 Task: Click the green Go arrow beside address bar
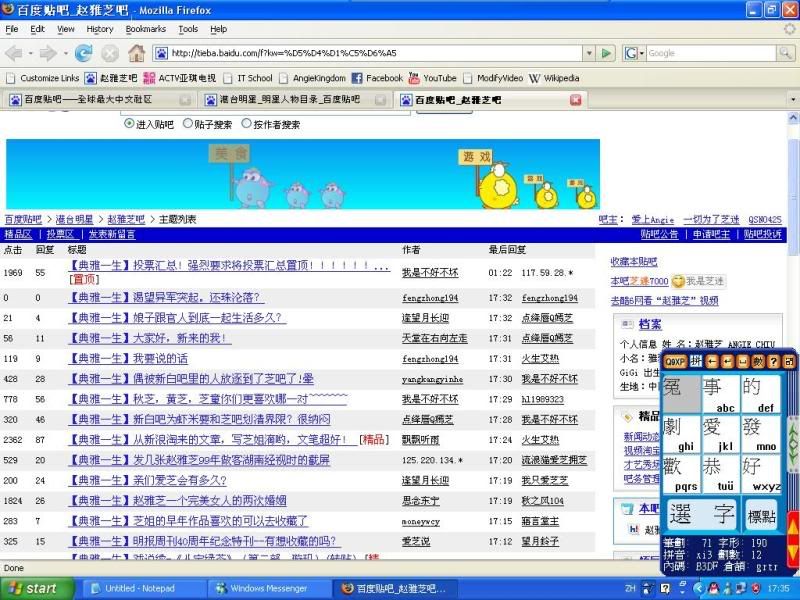click(x=606, y=53)
